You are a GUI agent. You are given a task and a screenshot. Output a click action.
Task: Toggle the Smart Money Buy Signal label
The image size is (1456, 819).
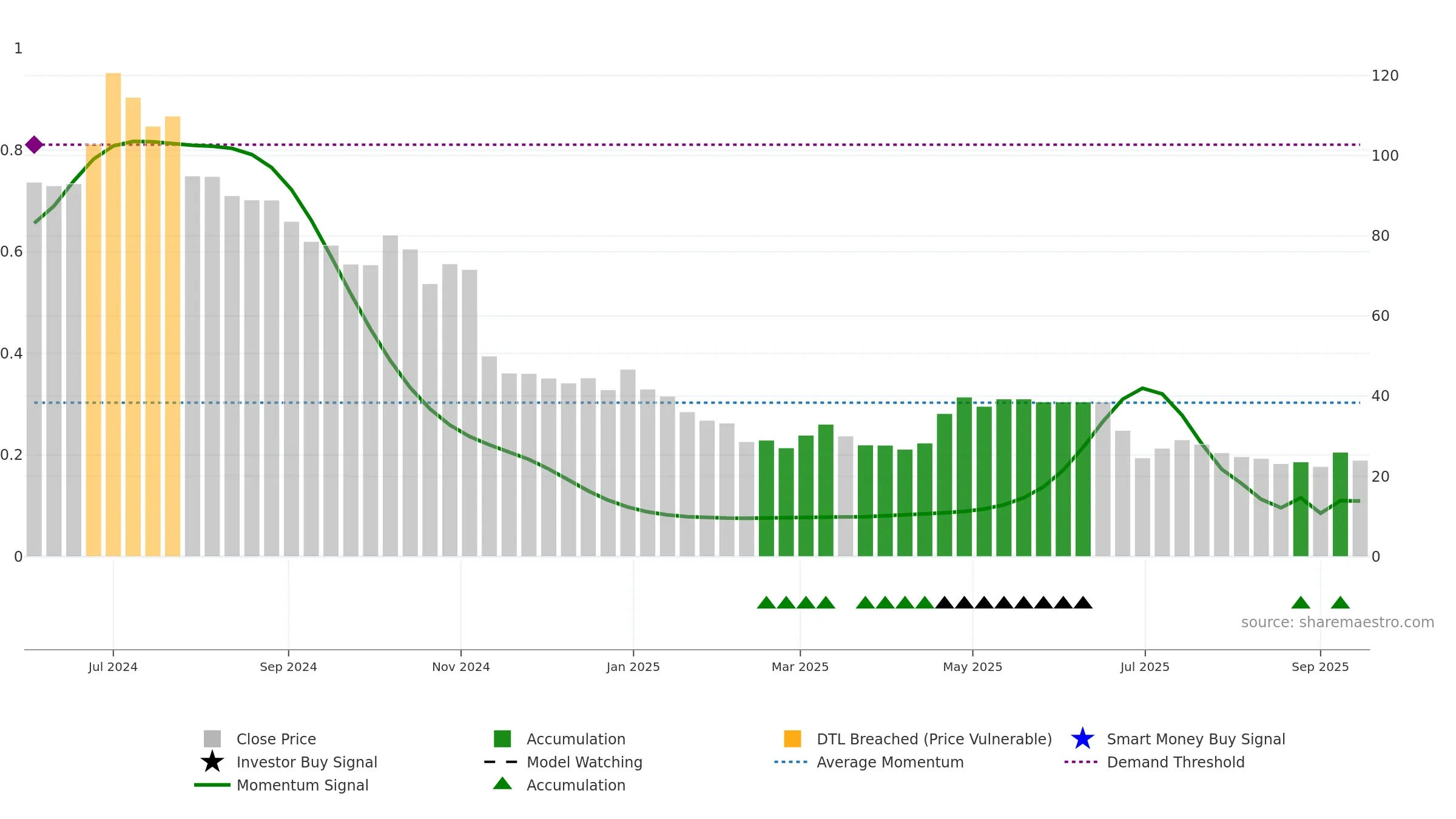pyautogui.click(x=1196, y=739)
